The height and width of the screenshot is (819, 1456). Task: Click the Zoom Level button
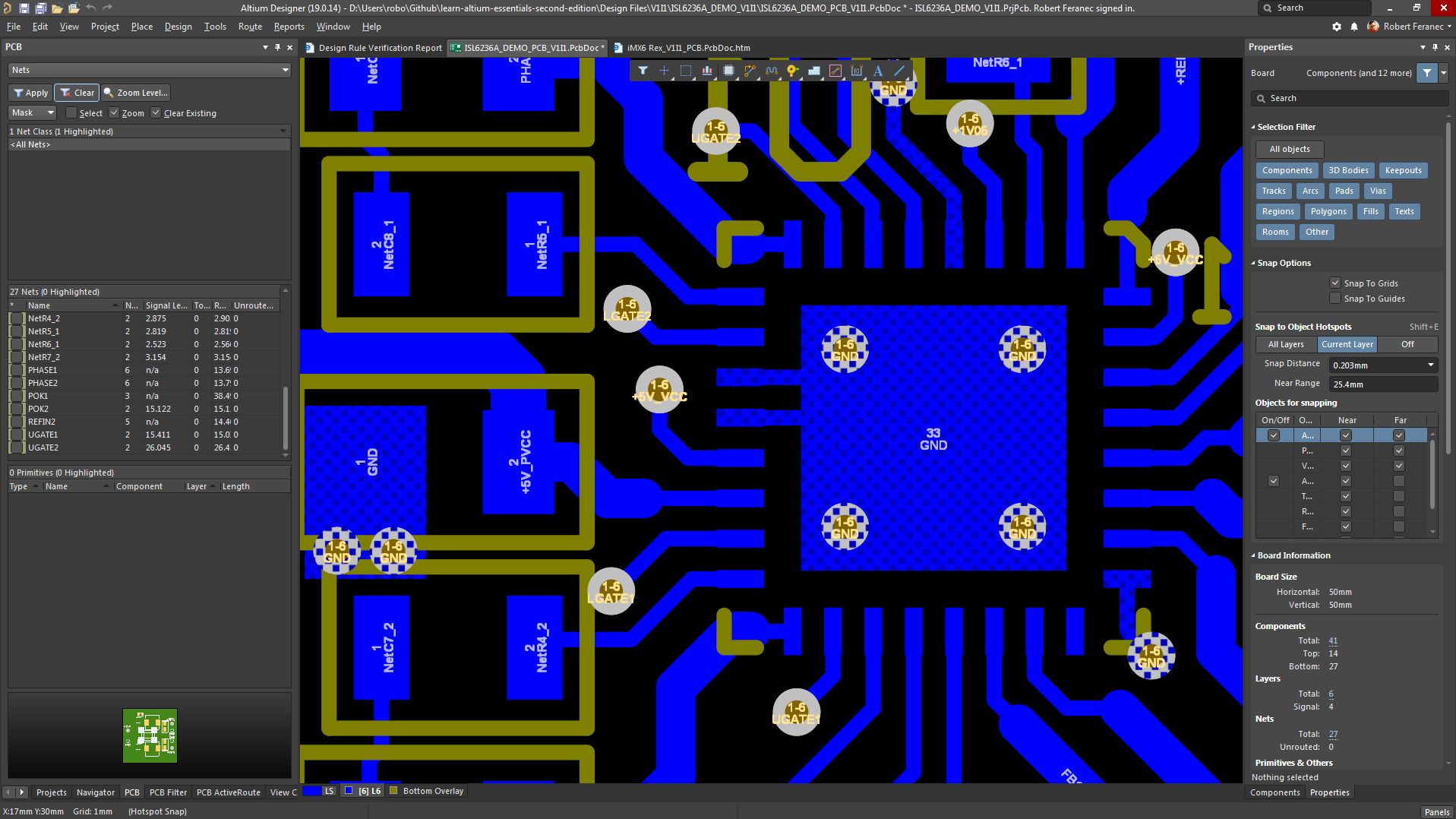(x=136, y=93)
